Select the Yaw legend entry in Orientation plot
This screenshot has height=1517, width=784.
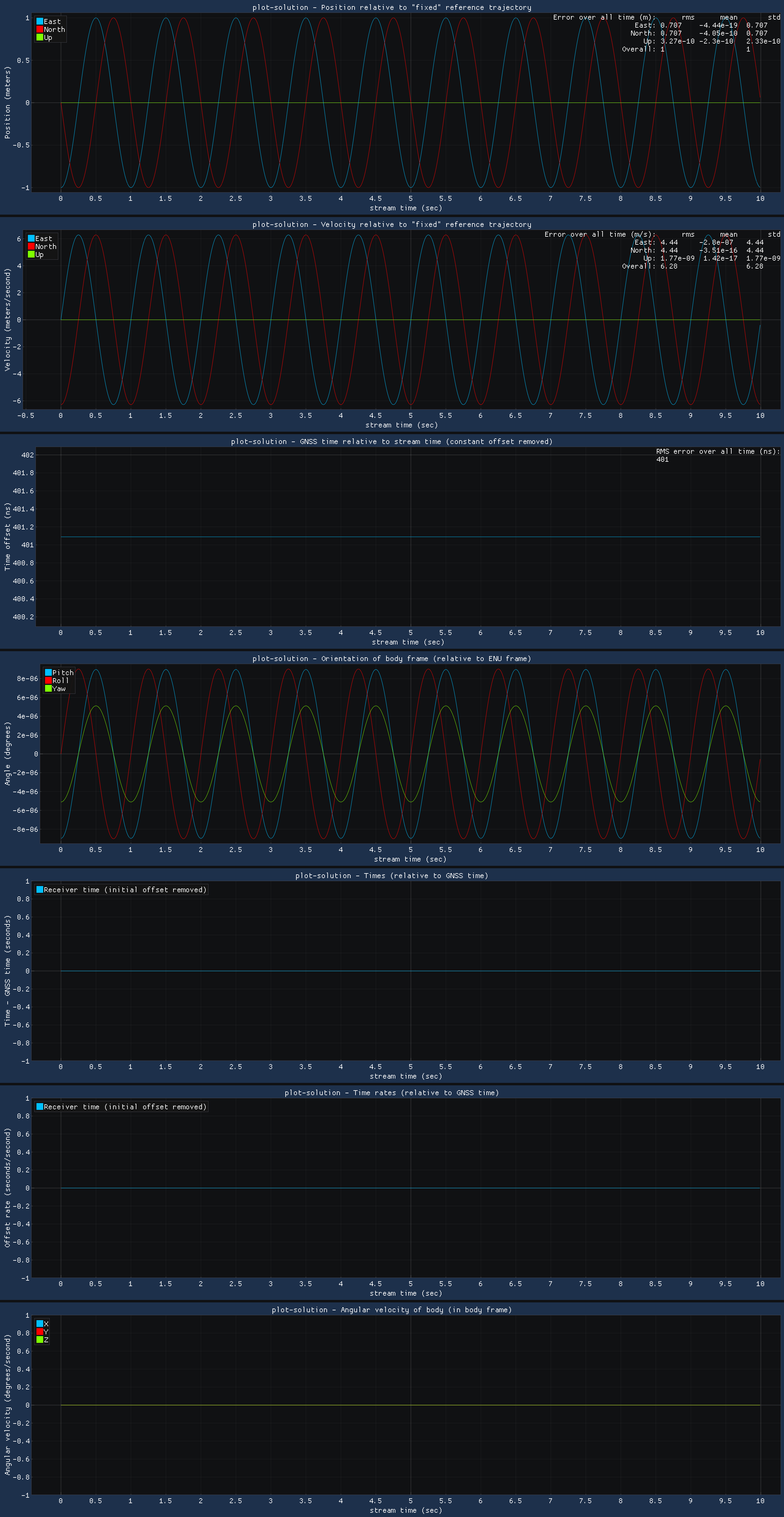pyautogui.click(x=55, y=688)
